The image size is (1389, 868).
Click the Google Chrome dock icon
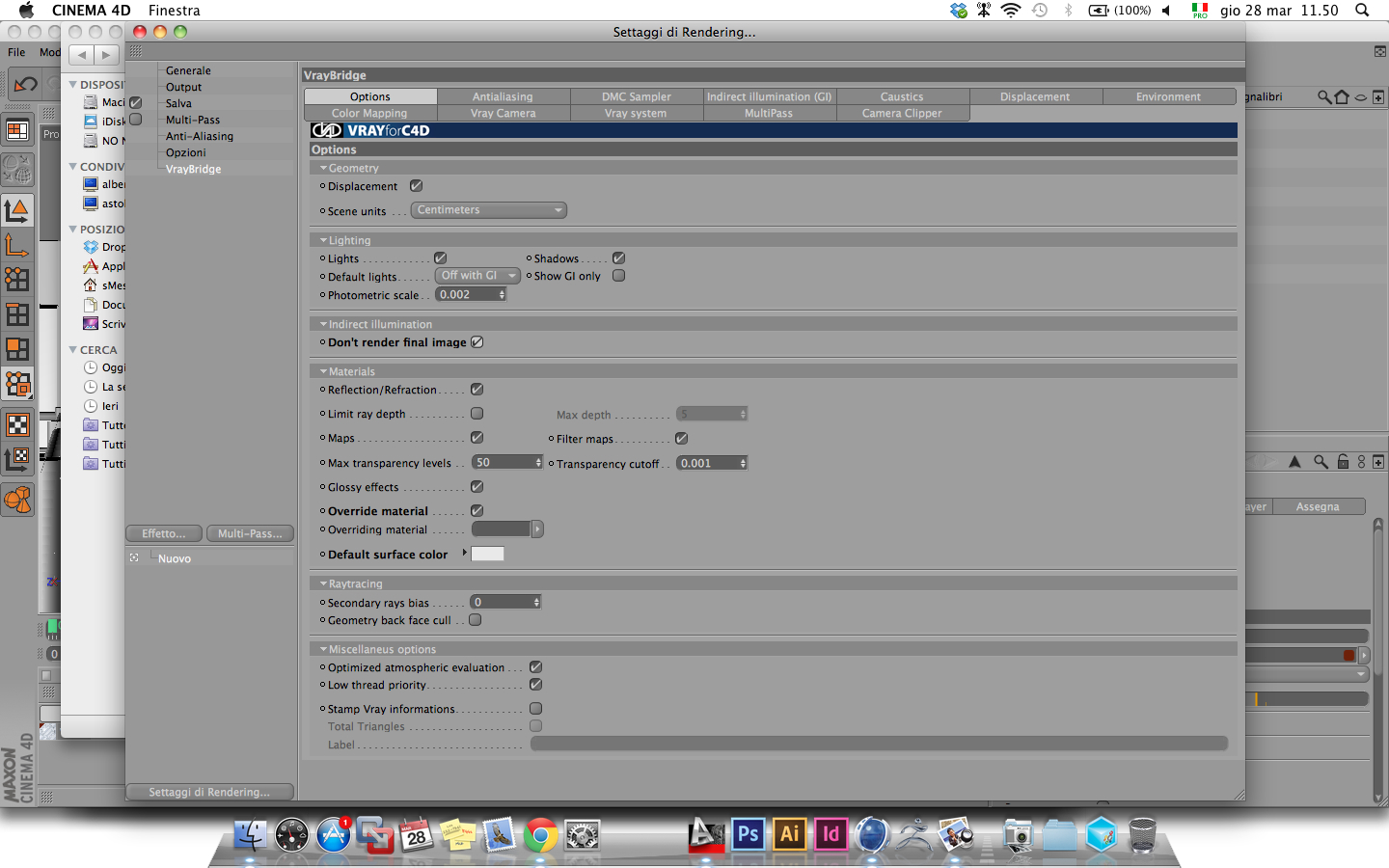pos(541,835)
